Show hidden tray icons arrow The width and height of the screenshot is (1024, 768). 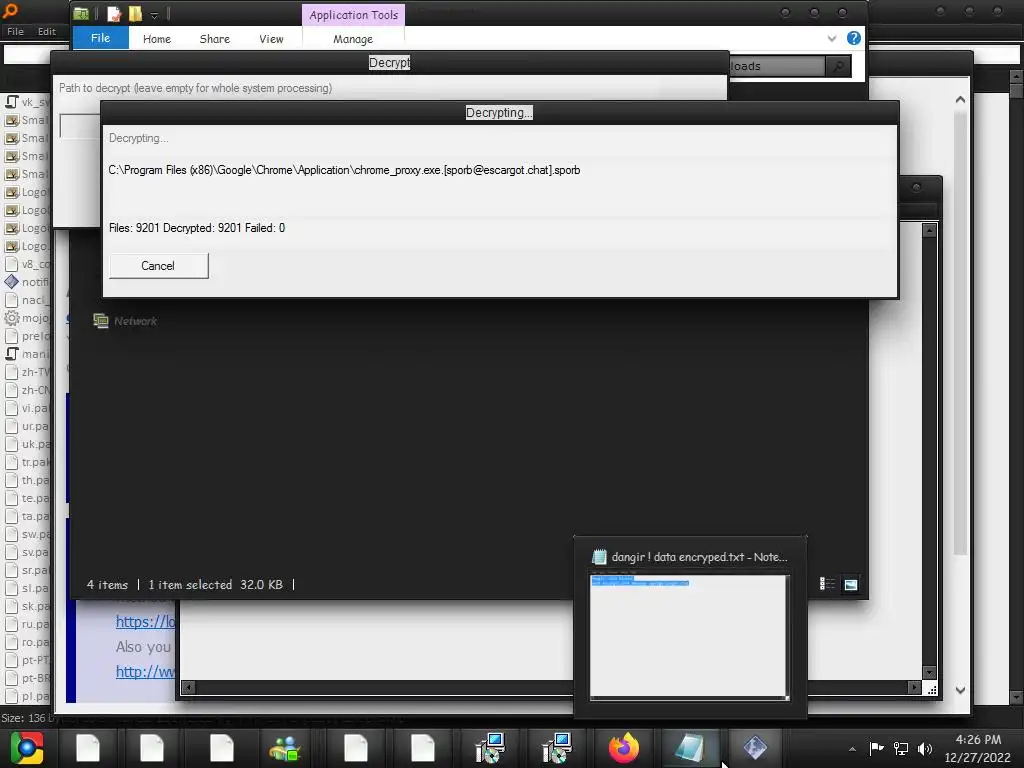(852, 748)
